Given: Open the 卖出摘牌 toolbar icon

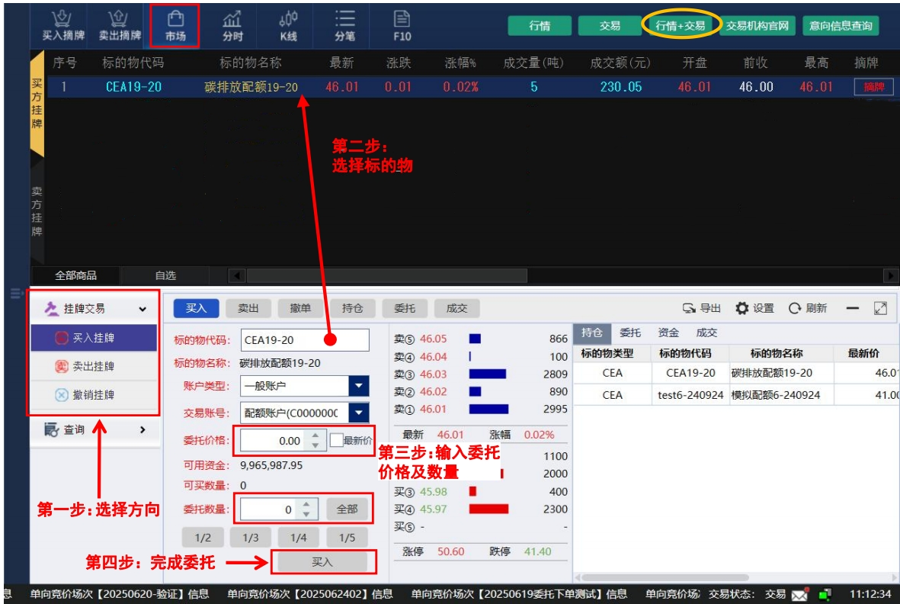Looking at the screenshot, I should pyautogui.click(x=119, y=25).
